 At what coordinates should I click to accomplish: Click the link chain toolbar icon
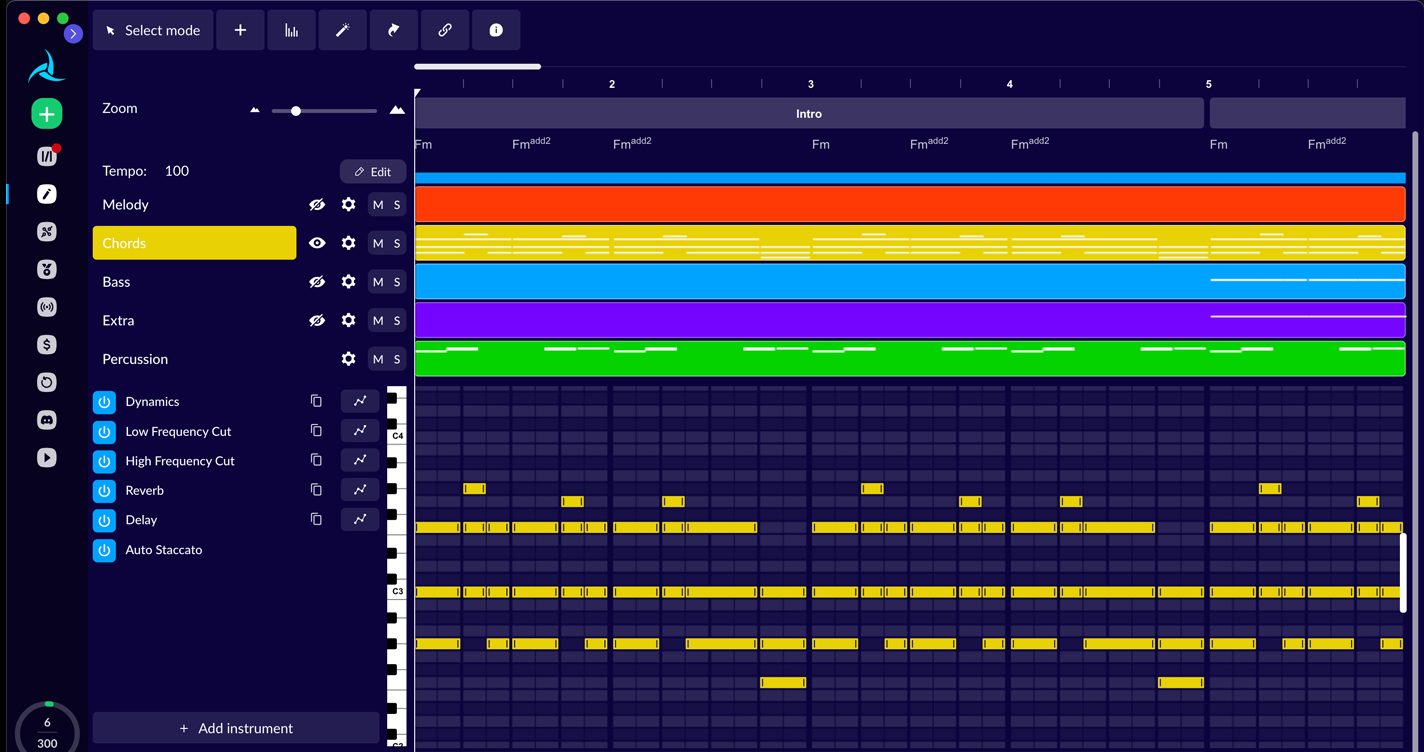(x=445, y=30)
